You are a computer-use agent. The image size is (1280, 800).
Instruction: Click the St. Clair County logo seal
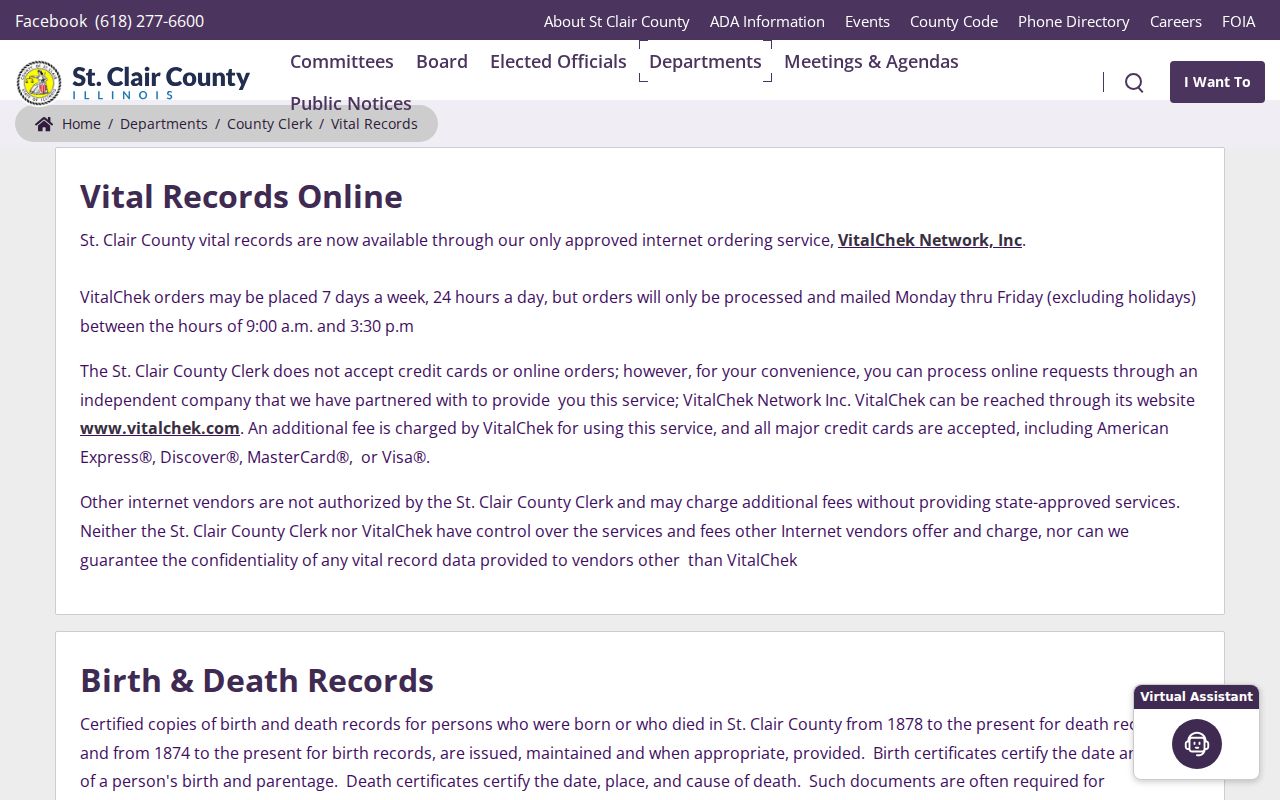coord(39,82)
